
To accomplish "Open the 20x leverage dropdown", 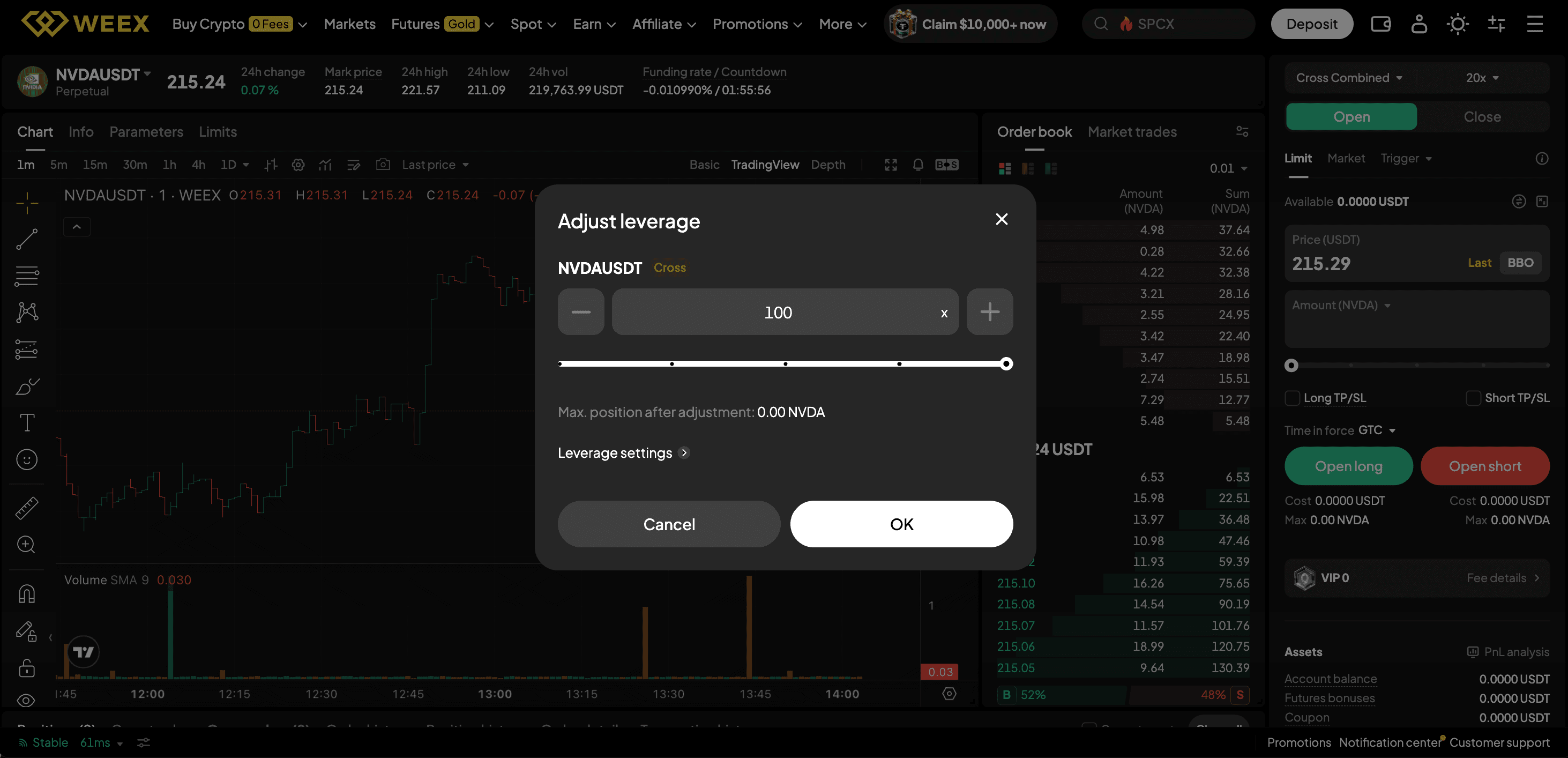I will [1482, 78].
